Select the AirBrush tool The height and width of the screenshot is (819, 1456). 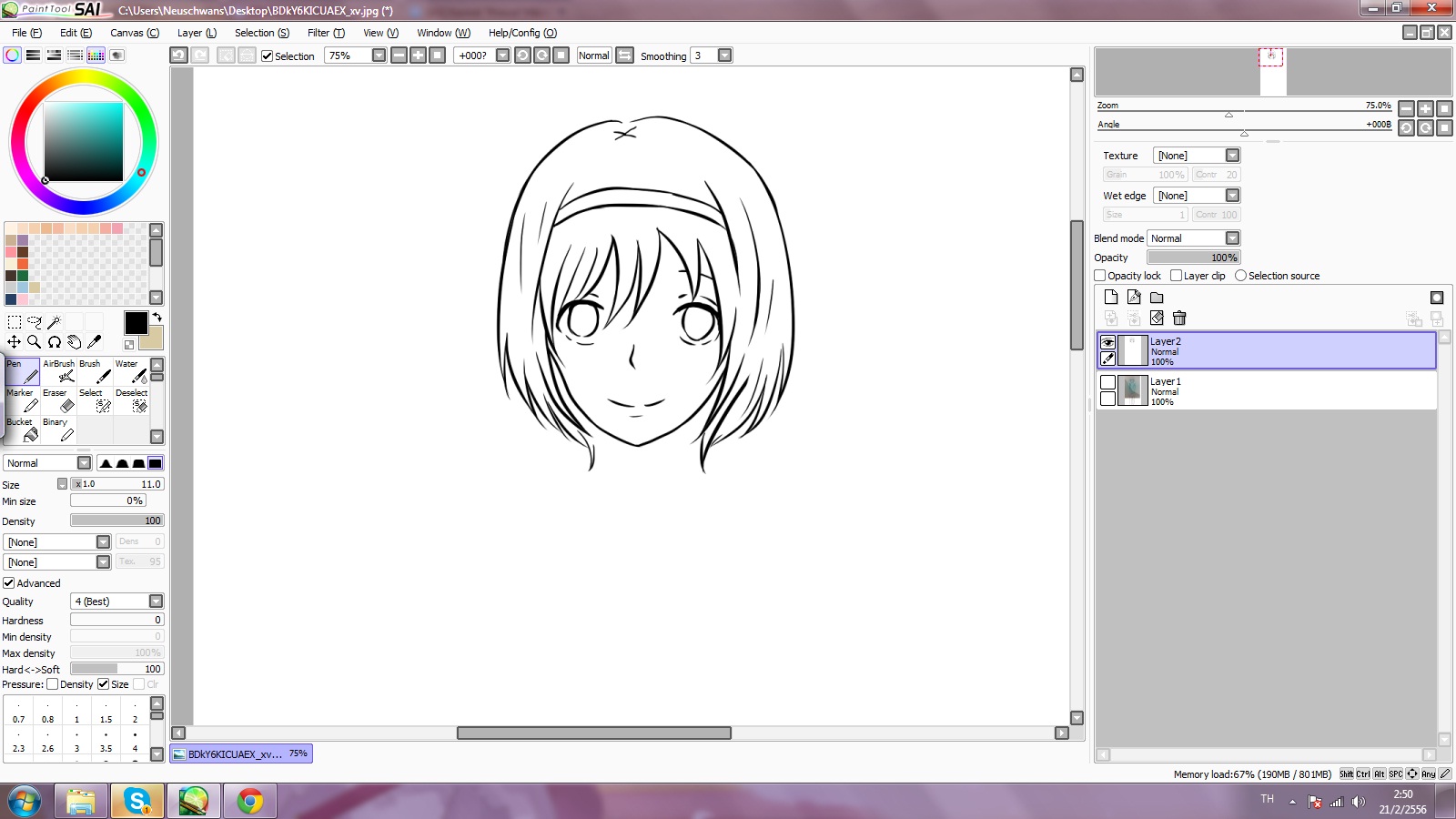(59, 371)
